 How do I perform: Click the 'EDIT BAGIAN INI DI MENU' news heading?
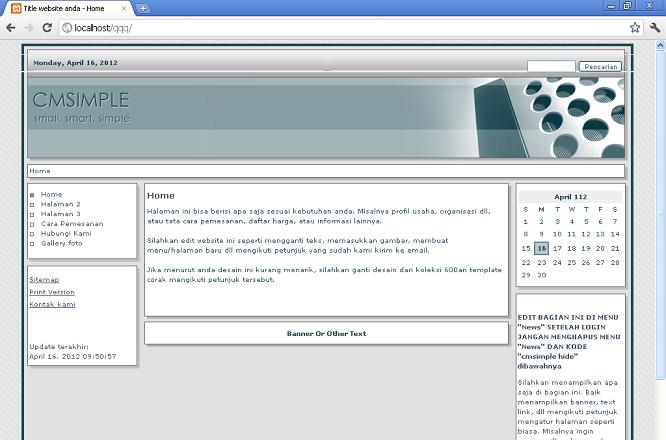click(568, 317)
